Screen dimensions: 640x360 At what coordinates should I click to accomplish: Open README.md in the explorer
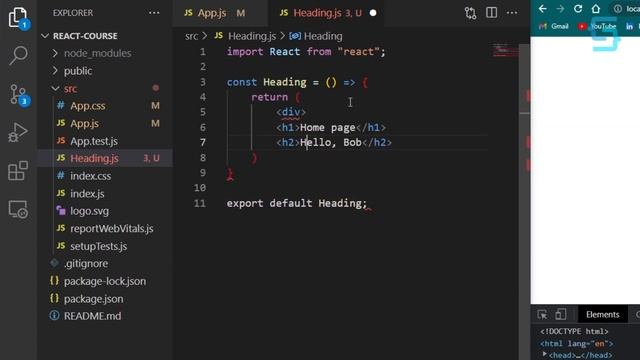pyautogui.click(x=92, y=316)
